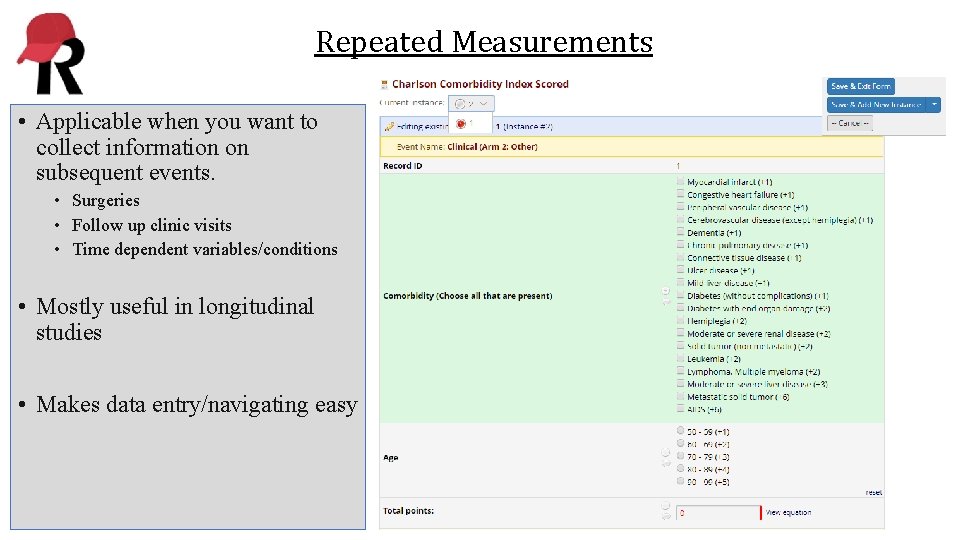Check Solid tumor (non metastatic)
Viewport: 960px width, 540px height.
(x=680, y=346)
